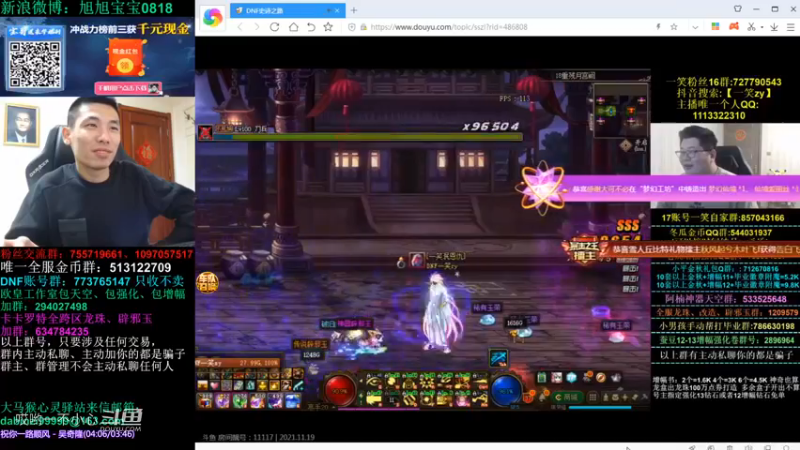Click the blue MP orb in game
The width and height of the screenshot is (800, 450).
[506, 391]
